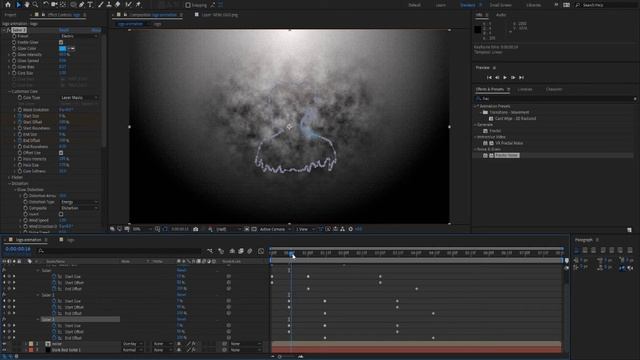Toggle the Offset Size checkbox
Screen dimensions: 640x360
(61, 153)
